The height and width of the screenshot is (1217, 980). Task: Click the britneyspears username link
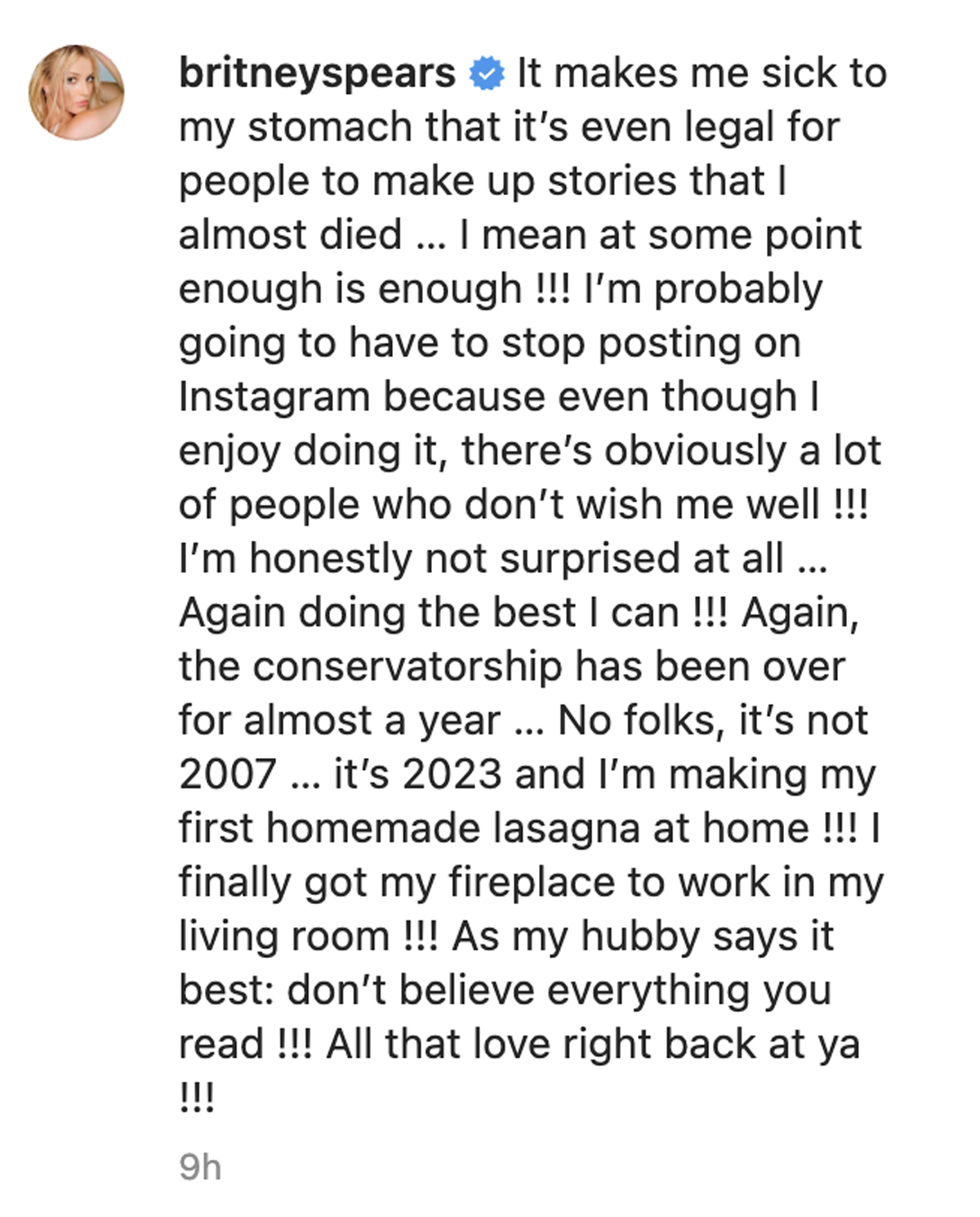click(x=317, y=74)
